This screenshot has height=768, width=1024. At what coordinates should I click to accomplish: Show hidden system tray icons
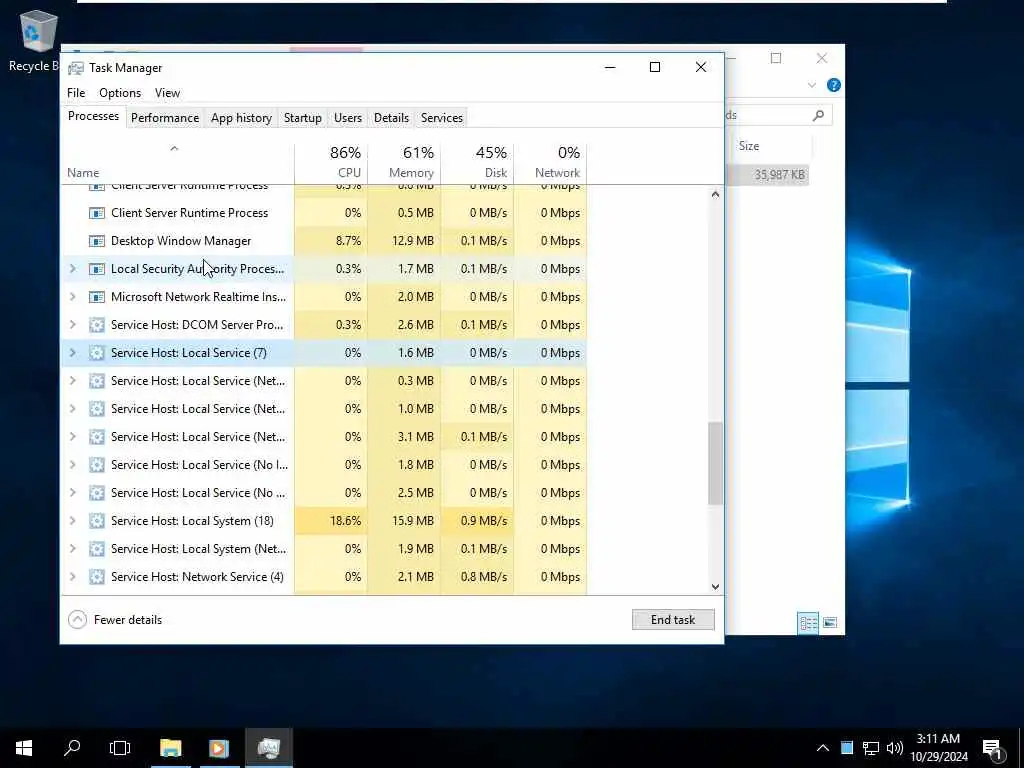pos(823,748)
